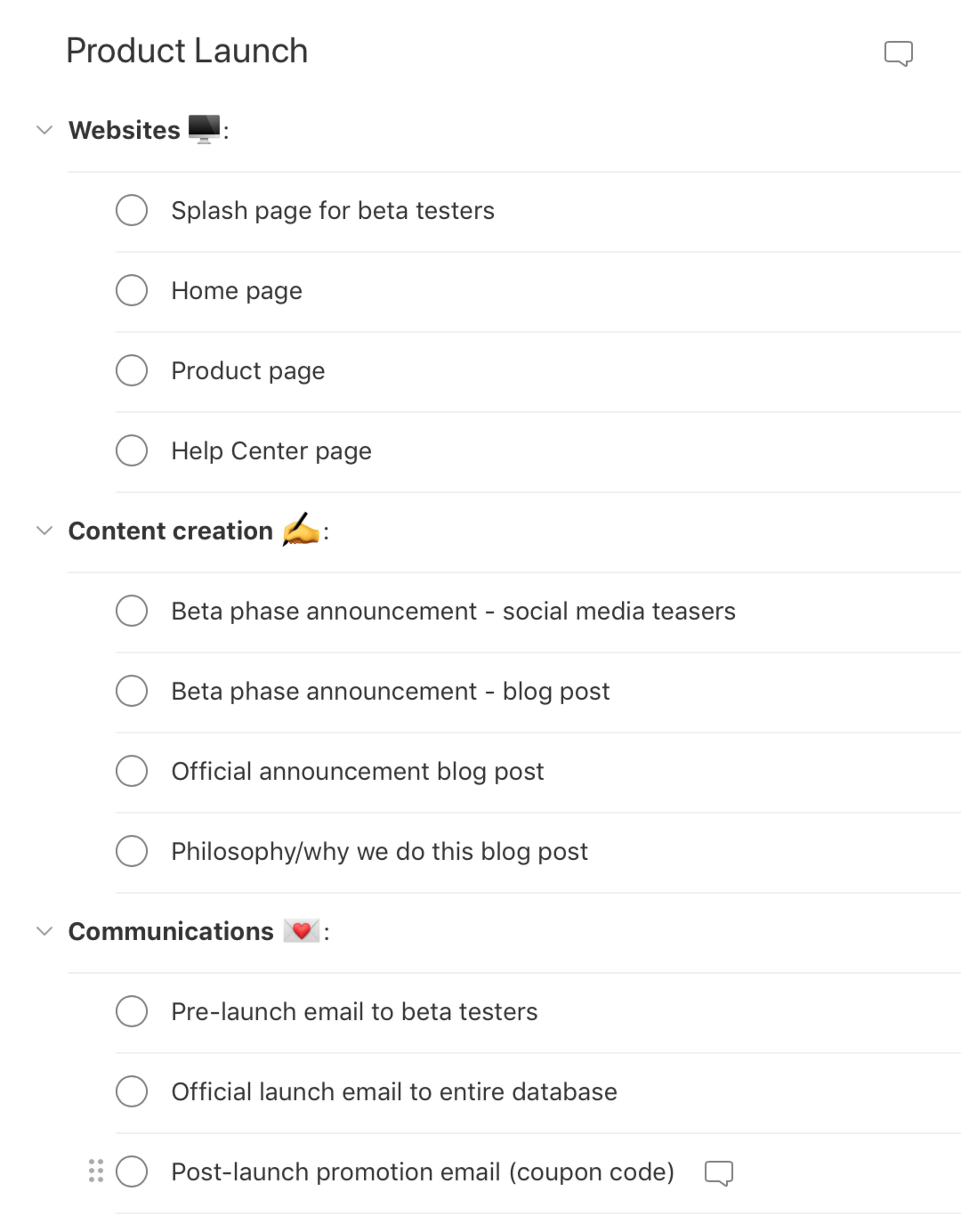This screenshot has height=1232, width=961.
Task: Open comments on Post-launch promotion email task
Action: 719,1173
